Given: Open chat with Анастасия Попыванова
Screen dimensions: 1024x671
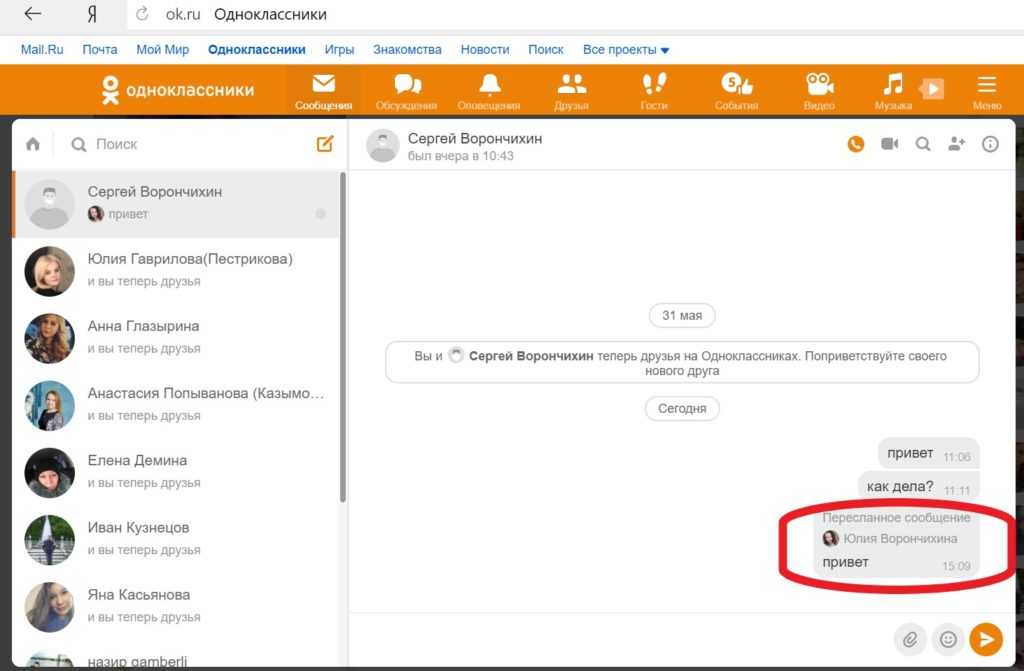Looking at the screenshot, I should coord(176,405).
